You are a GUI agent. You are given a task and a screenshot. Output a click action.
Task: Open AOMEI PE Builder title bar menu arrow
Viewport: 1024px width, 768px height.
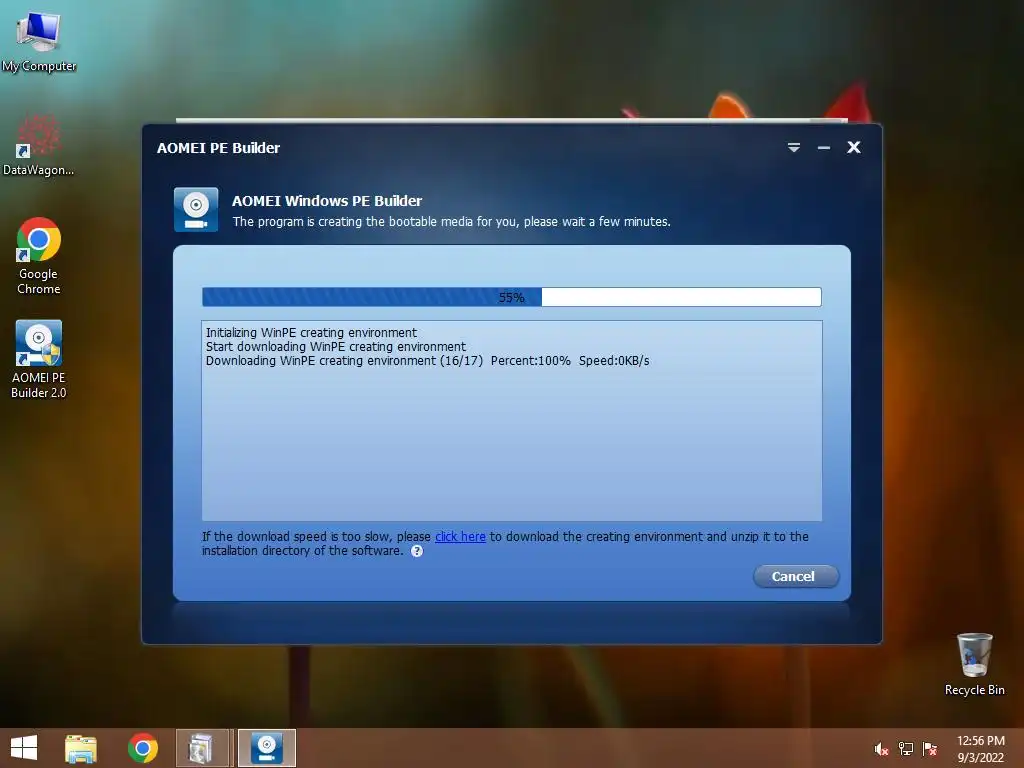(793, 148)
